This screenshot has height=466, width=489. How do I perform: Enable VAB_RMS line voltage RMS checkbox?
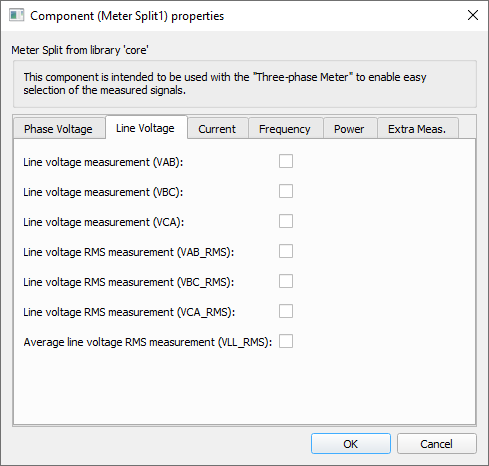(x=286, y=251)
